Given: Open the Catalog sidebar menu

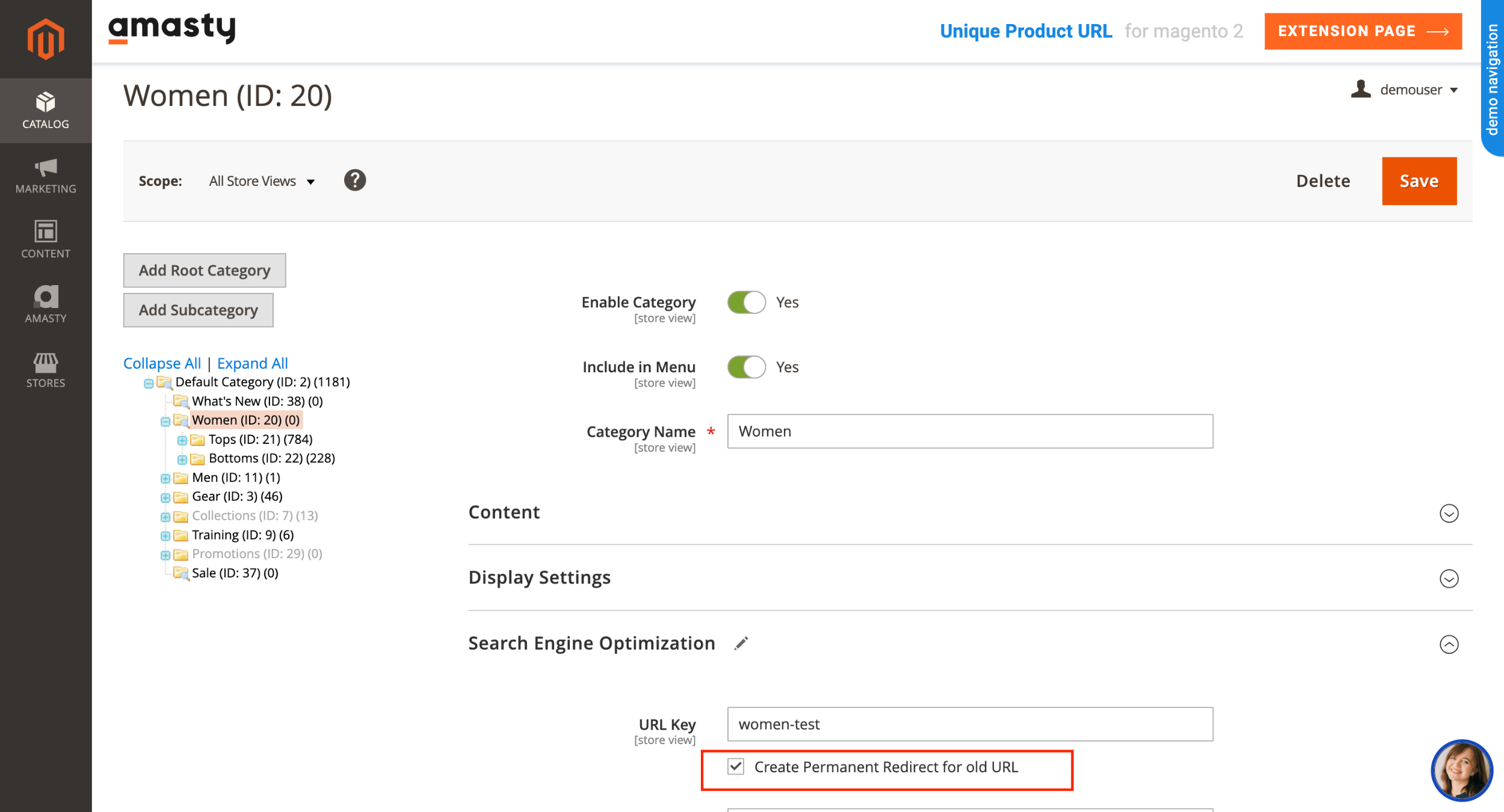Looking at the screenshot, I should [x=46, y=111].
